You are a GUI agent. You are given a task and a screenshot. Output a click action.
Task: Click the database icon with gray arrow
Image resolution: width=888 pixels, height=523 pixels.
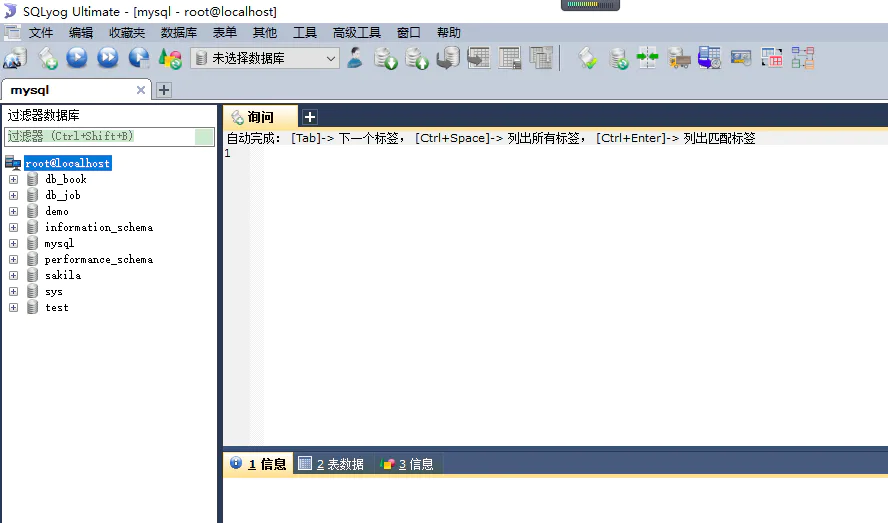point(448,58)
